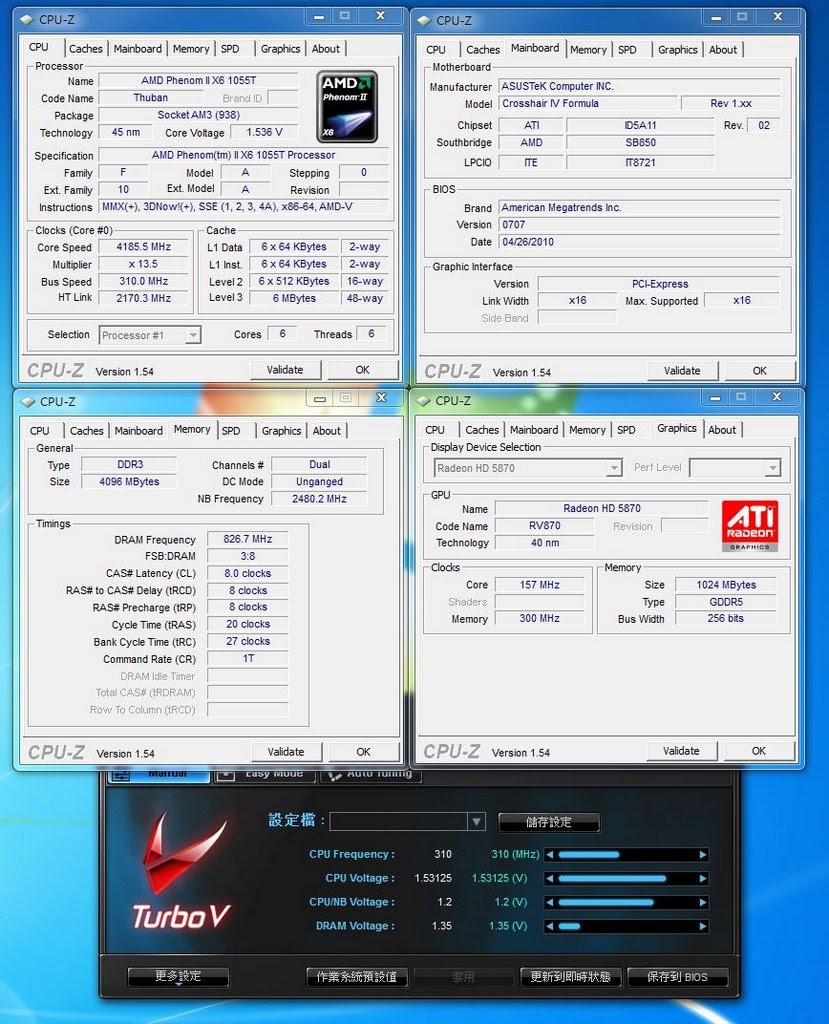Open About tab in the Processor window

point(325,49)
